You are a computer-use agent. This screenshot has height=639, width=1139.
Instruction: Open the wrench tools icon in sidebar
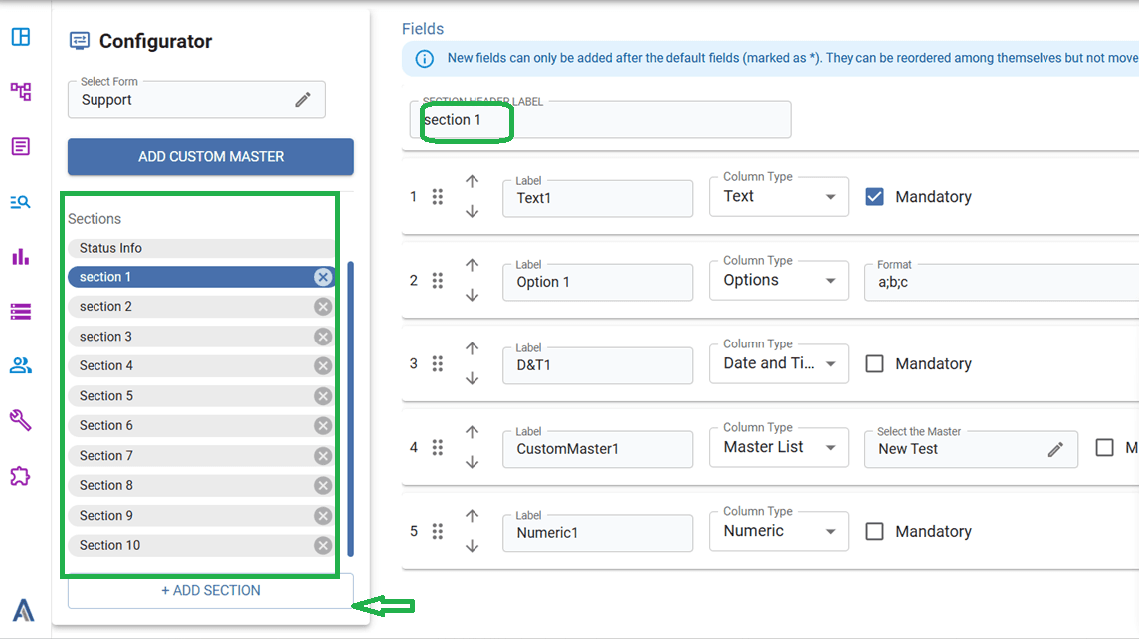coord(21,420)
